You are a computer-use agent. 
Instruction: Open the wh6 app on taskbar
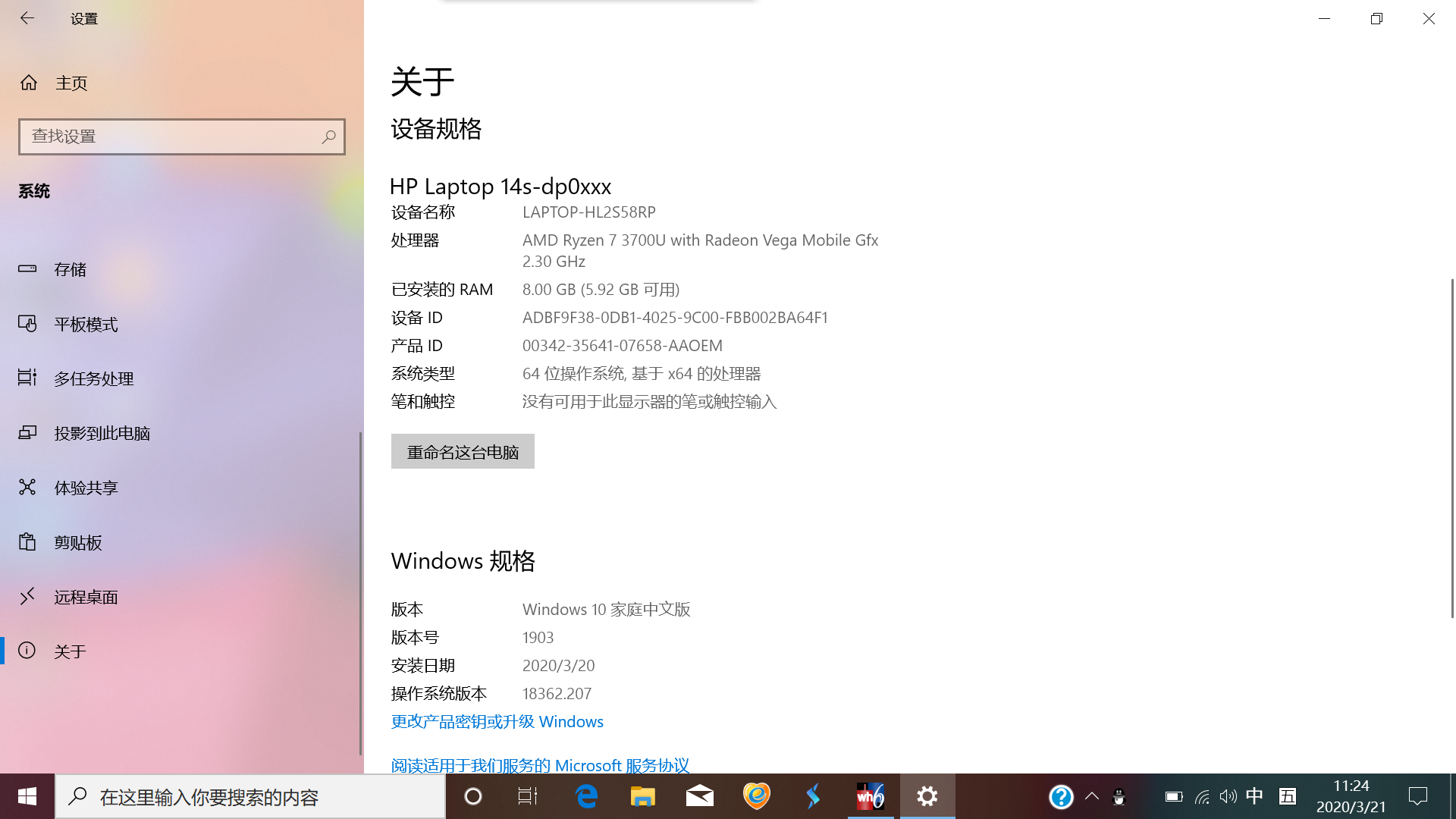pos(871,796)
